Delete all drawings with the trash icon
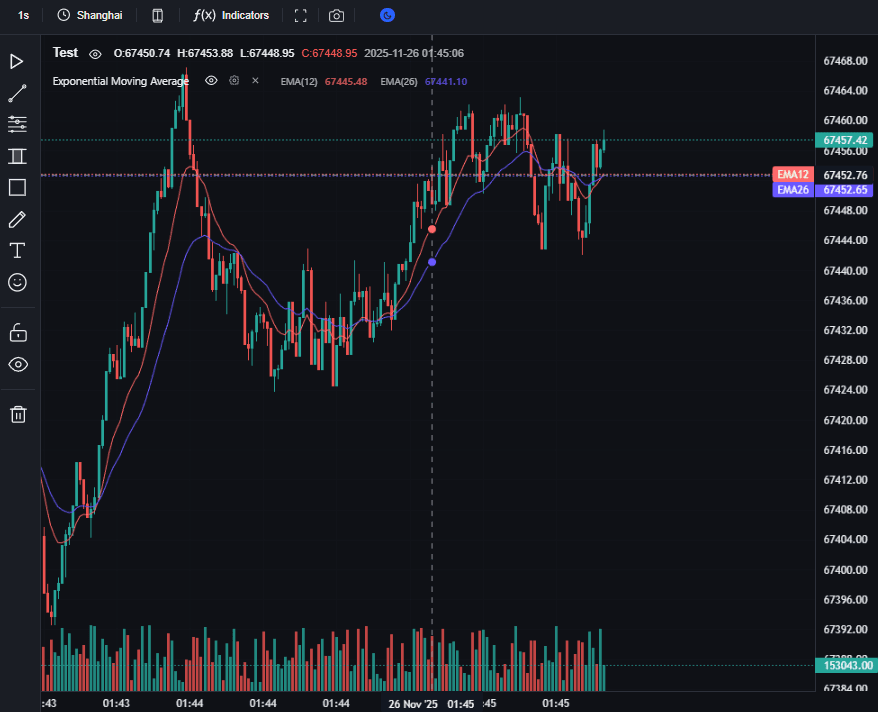The image size is (878, 712). 17,414
